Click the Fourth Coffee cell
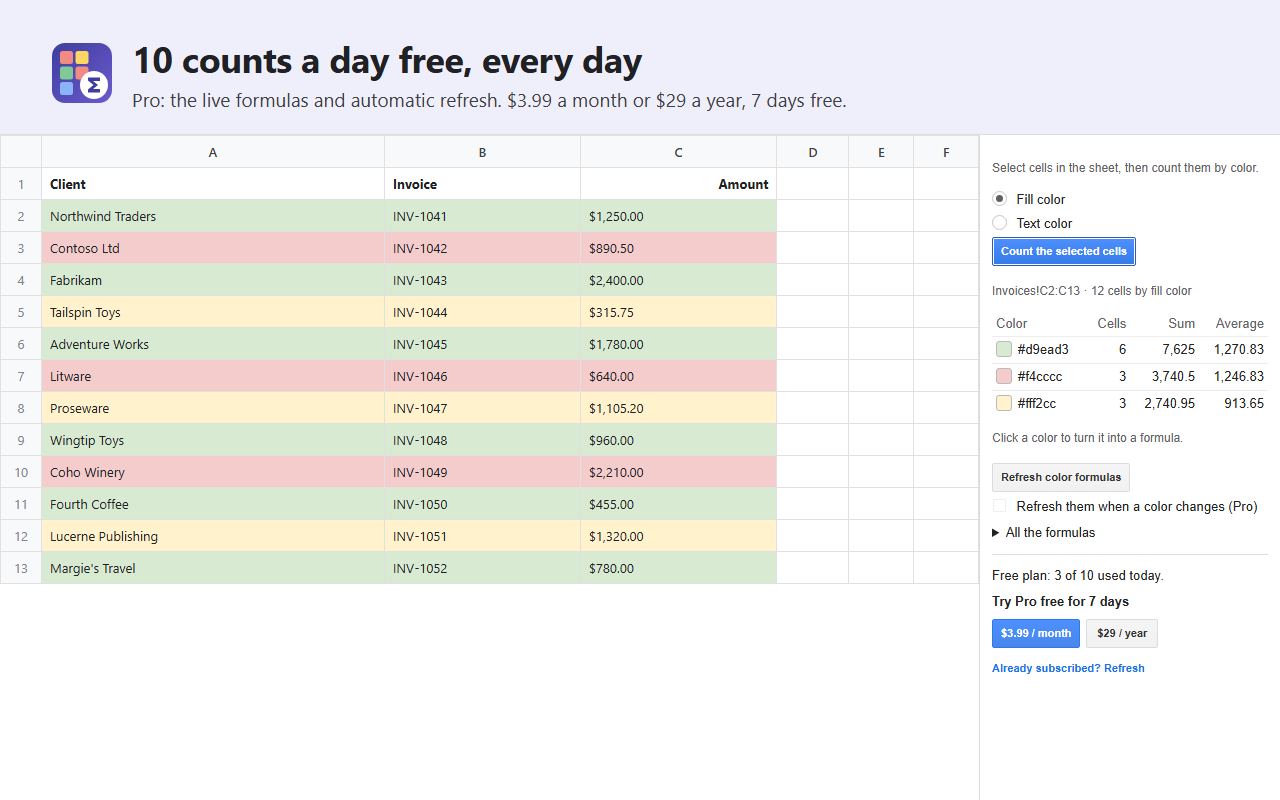 tap(213, 504)
